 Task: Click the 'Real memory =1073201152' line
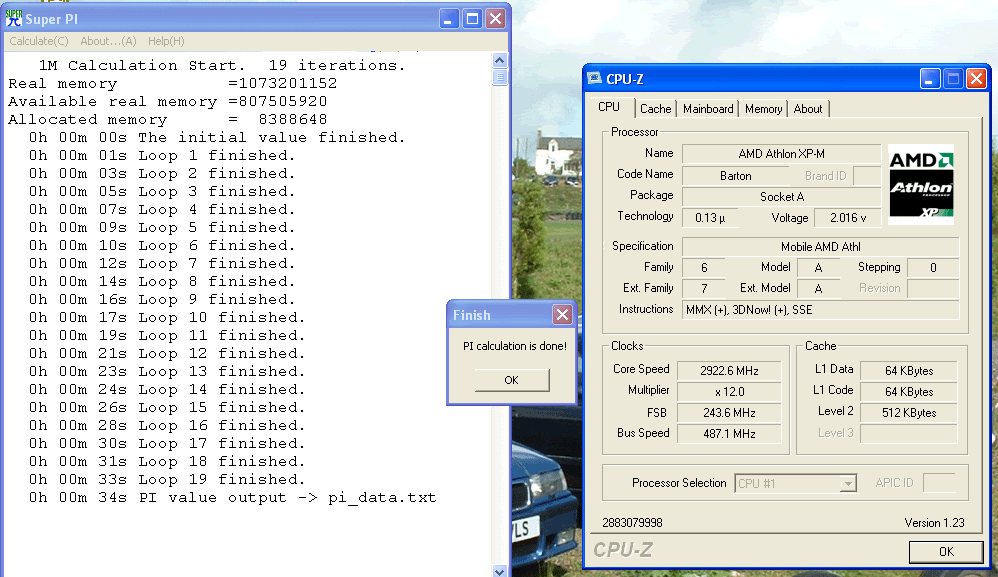click(172, 83)
